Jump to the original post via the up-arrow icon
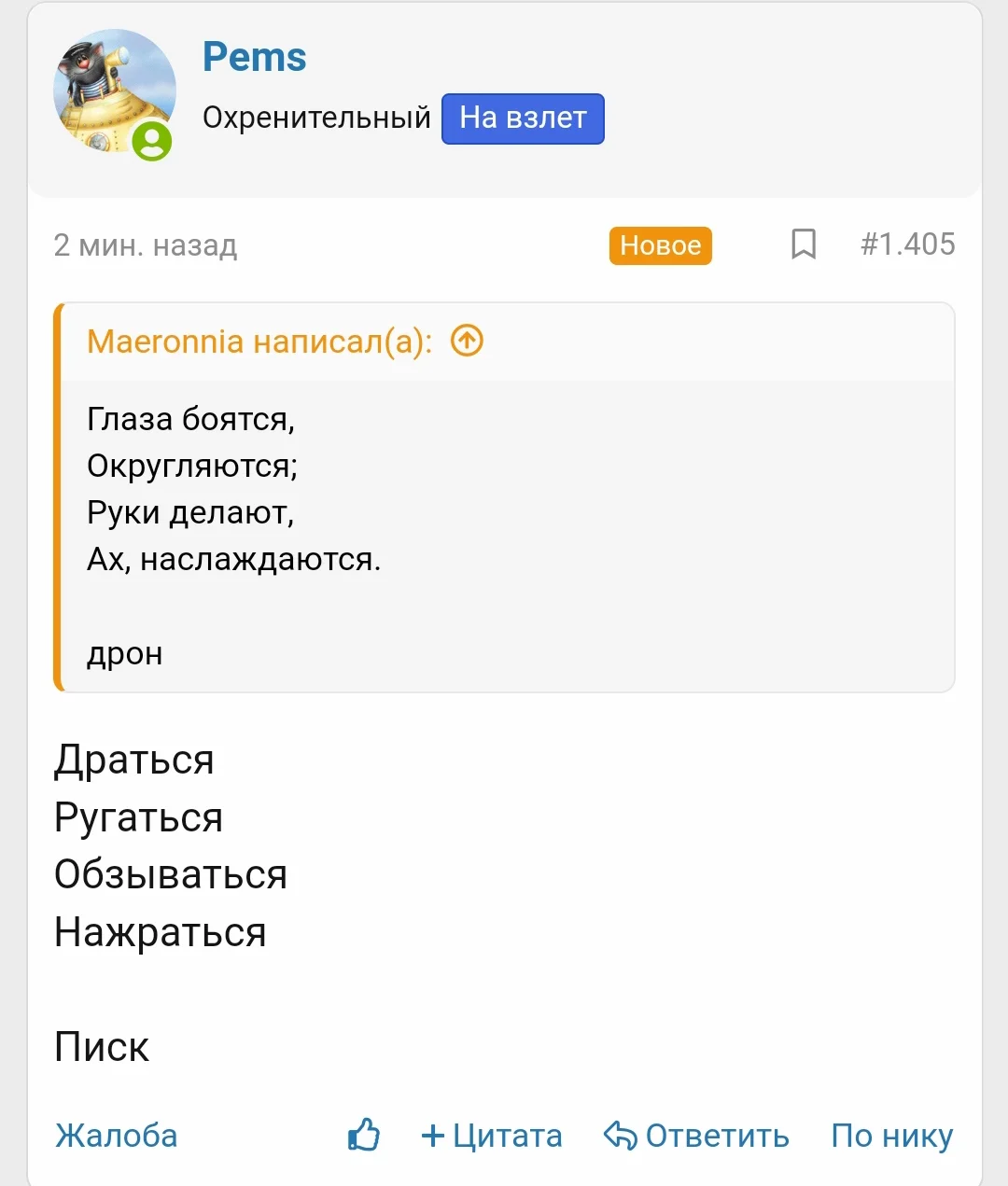Viewport: 1008px width, 1186px height. coord(467,342)
